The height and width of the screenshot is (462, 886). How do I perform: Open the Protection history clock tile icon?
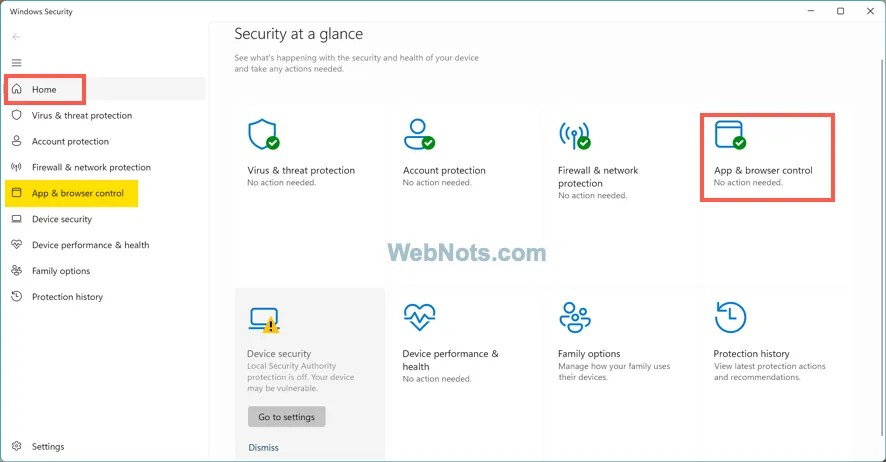click(730, 317)
